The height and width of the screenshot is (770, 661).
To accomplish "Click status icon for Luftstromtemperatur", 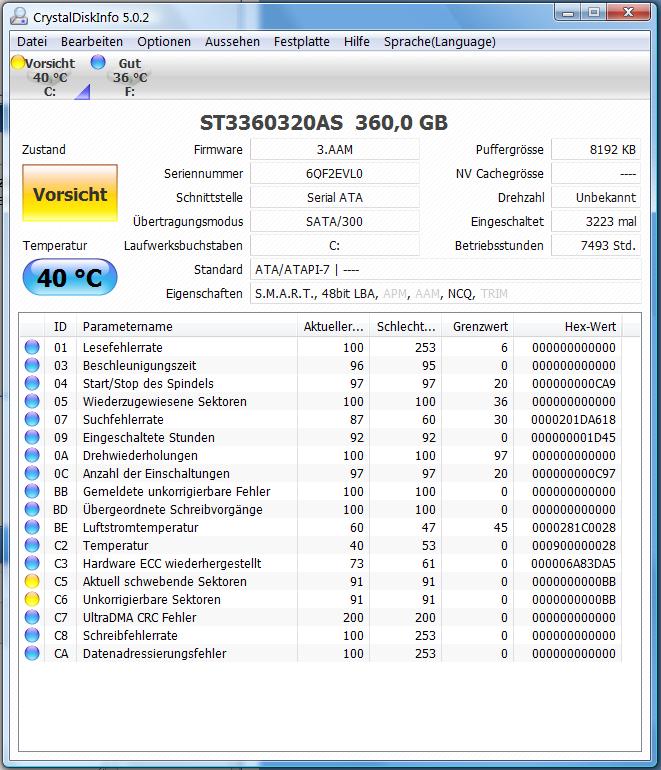I will coord(32,527).
